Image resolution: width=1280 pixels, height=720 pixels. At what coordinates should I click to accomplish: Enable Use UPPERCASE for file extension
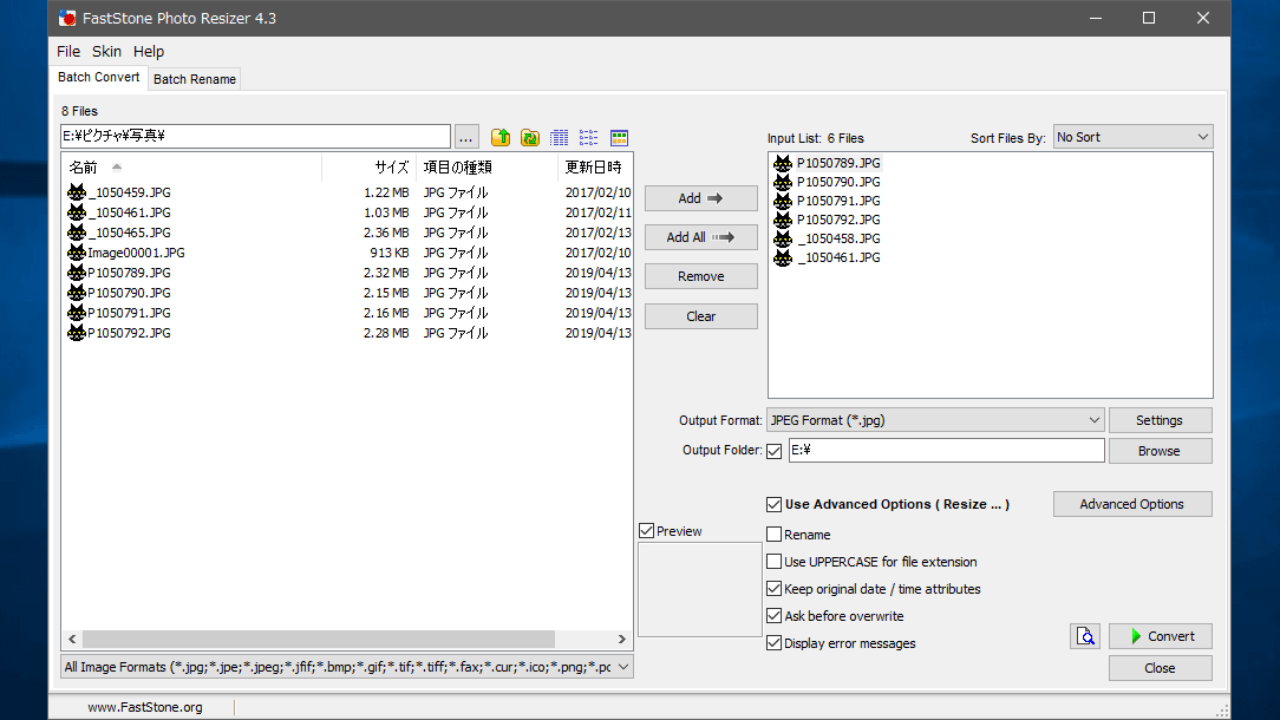point(774,562)
